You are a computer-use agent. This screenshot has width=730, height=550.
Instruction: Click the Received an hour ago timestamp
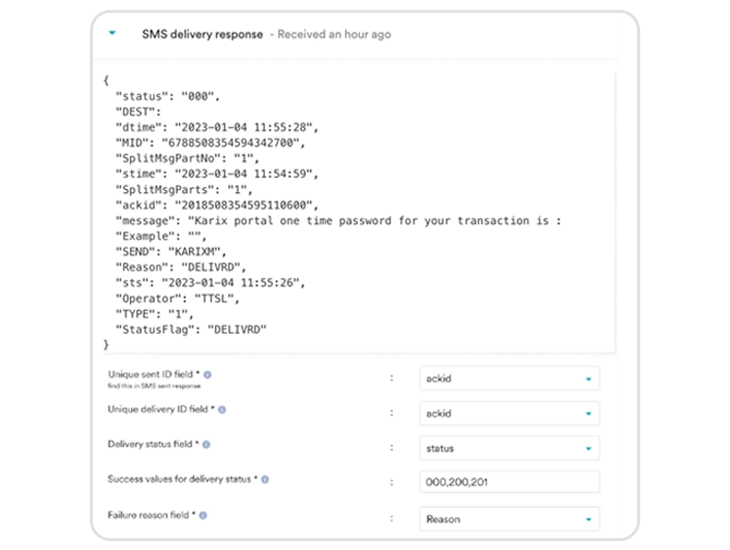tap(334, 34)
